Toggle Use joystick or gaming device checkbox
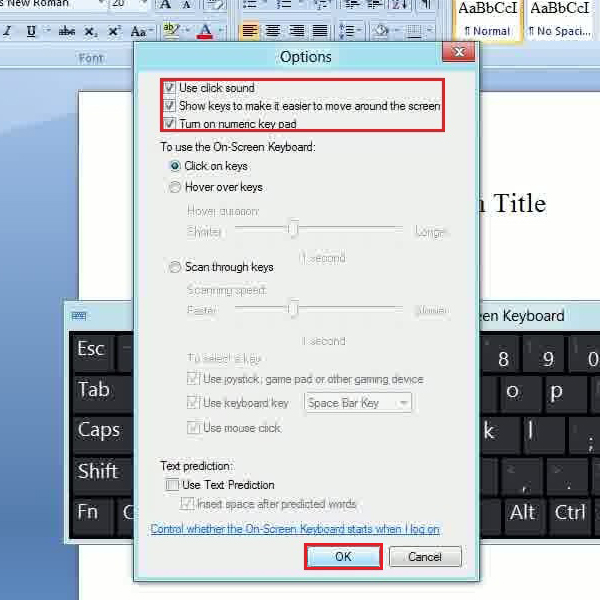 point(193,379)
